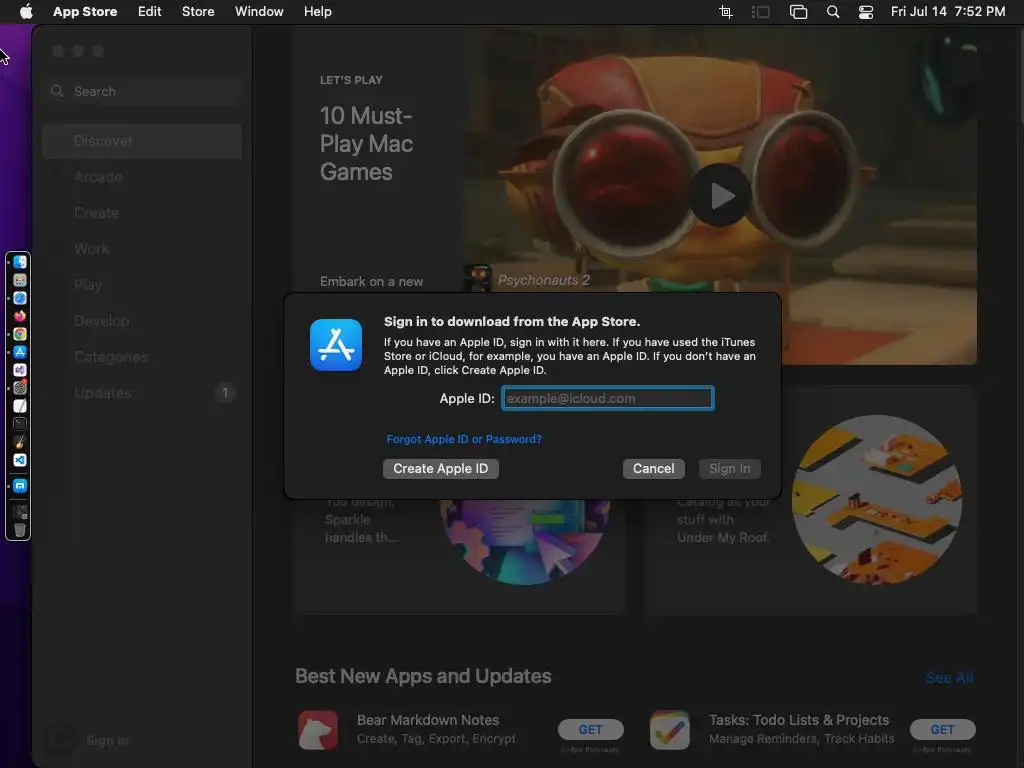Open Visual Studio from the dock
Image resolution: width=1024 pixels, height=768 pixels.
pyautogui.click(x=20, y=370)
